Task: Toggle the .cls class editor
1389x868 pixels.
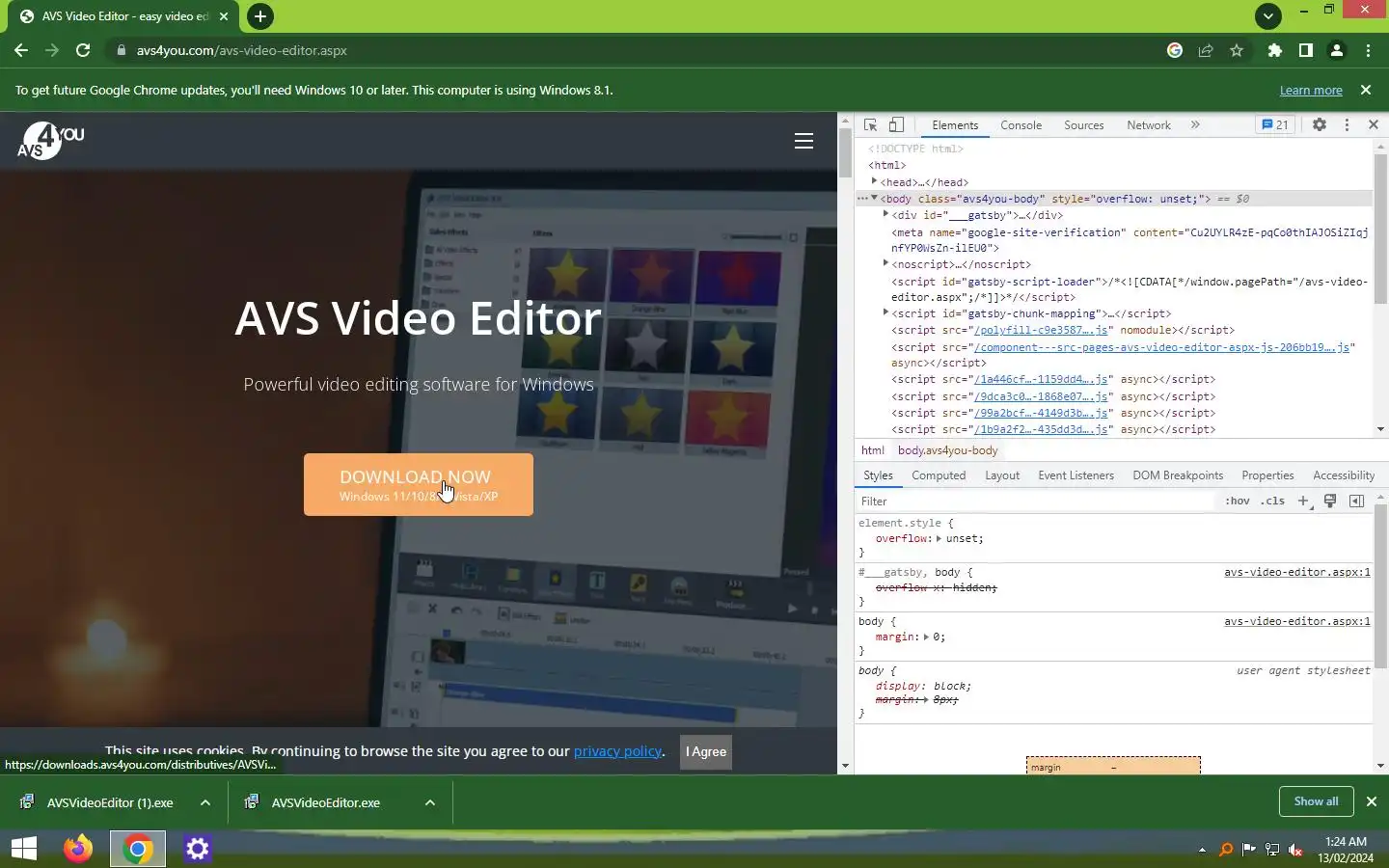Action: [1273, 502]
